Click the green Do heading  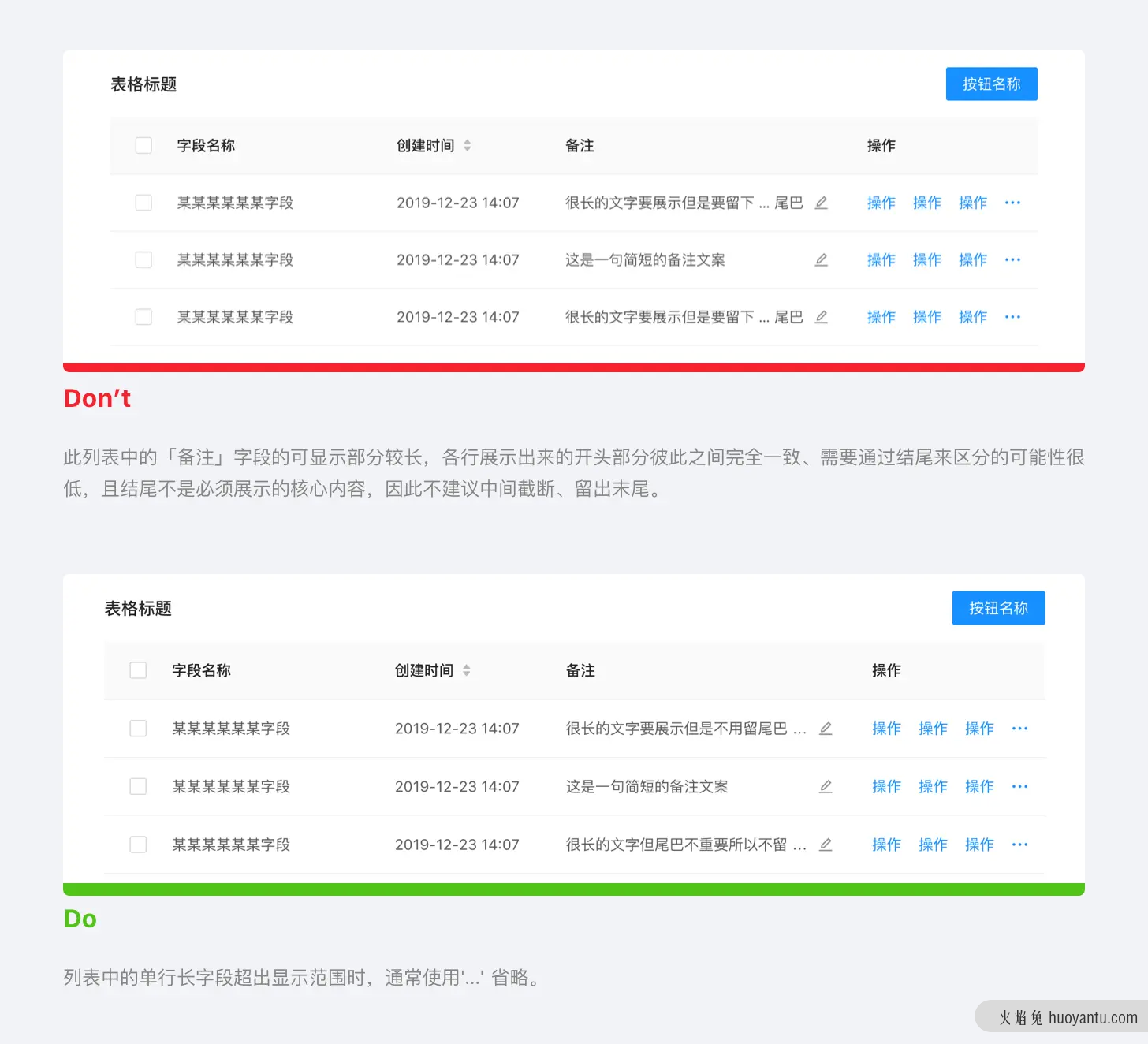pyautogui.click(x=80, y=919)
